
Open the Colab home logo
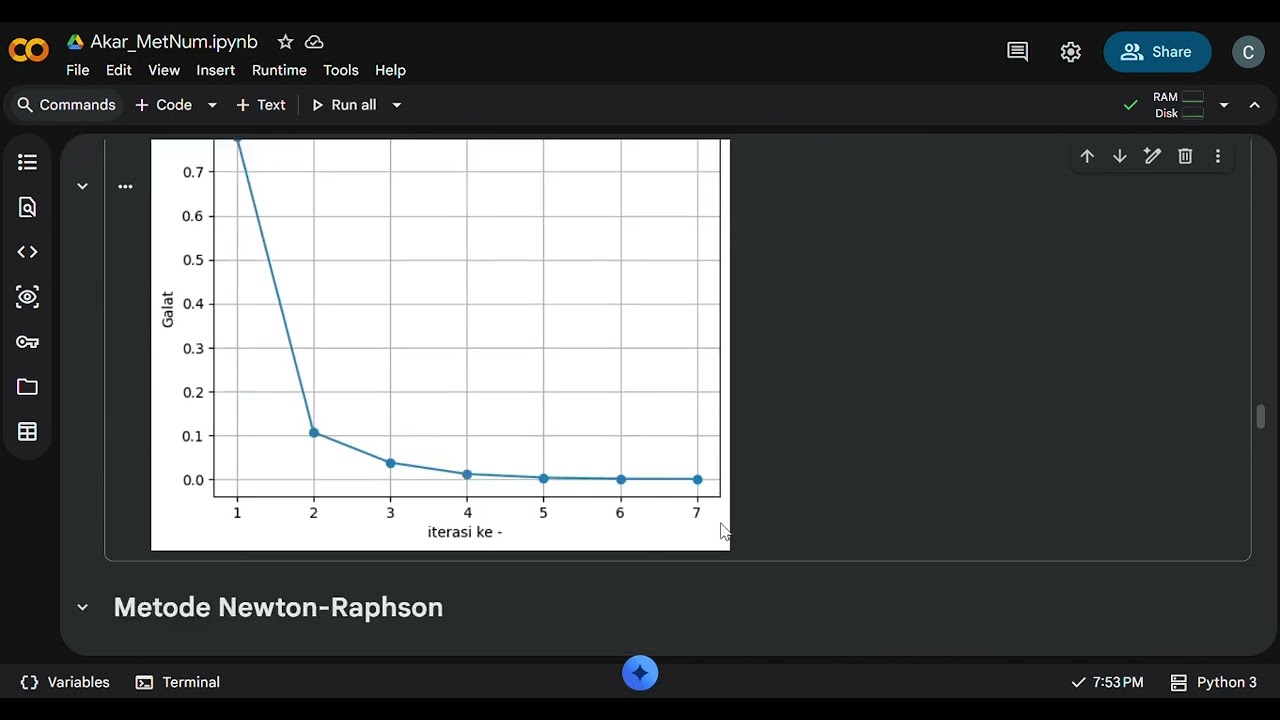[28, 50]
